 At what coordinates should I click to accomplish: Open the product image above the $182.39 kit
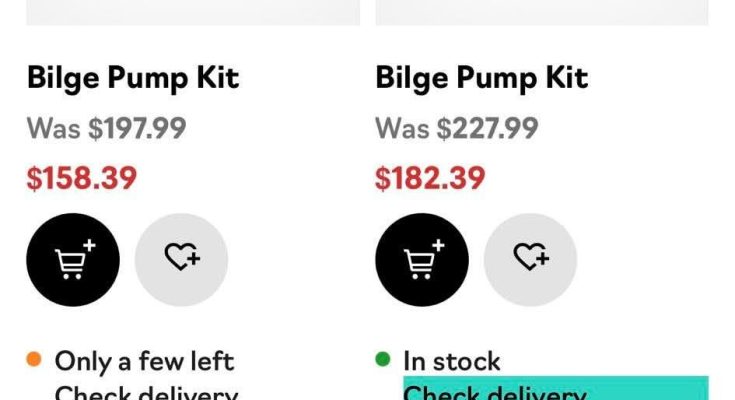(x=541, y=12)
